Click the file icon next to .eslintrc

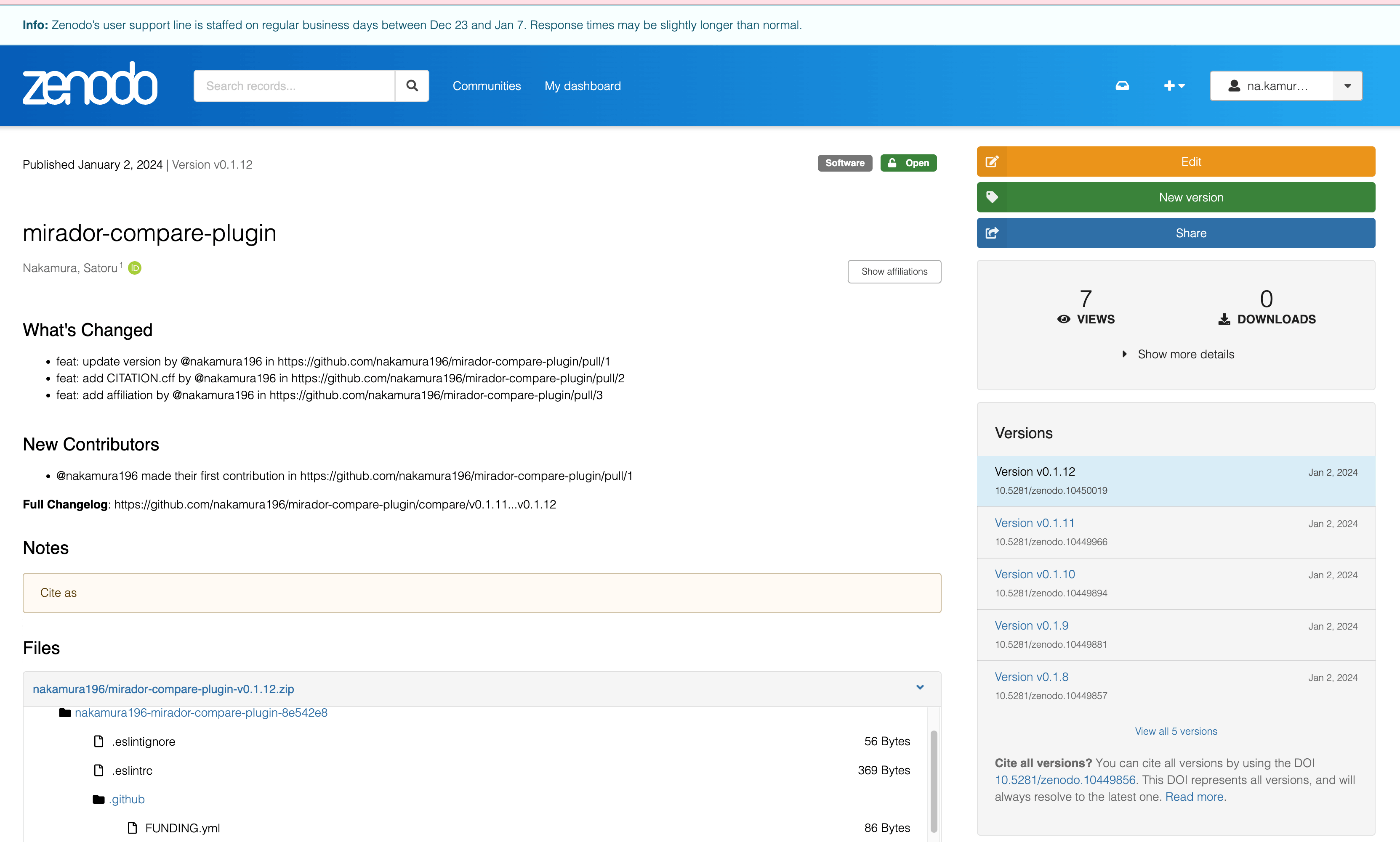click(99, 771)
